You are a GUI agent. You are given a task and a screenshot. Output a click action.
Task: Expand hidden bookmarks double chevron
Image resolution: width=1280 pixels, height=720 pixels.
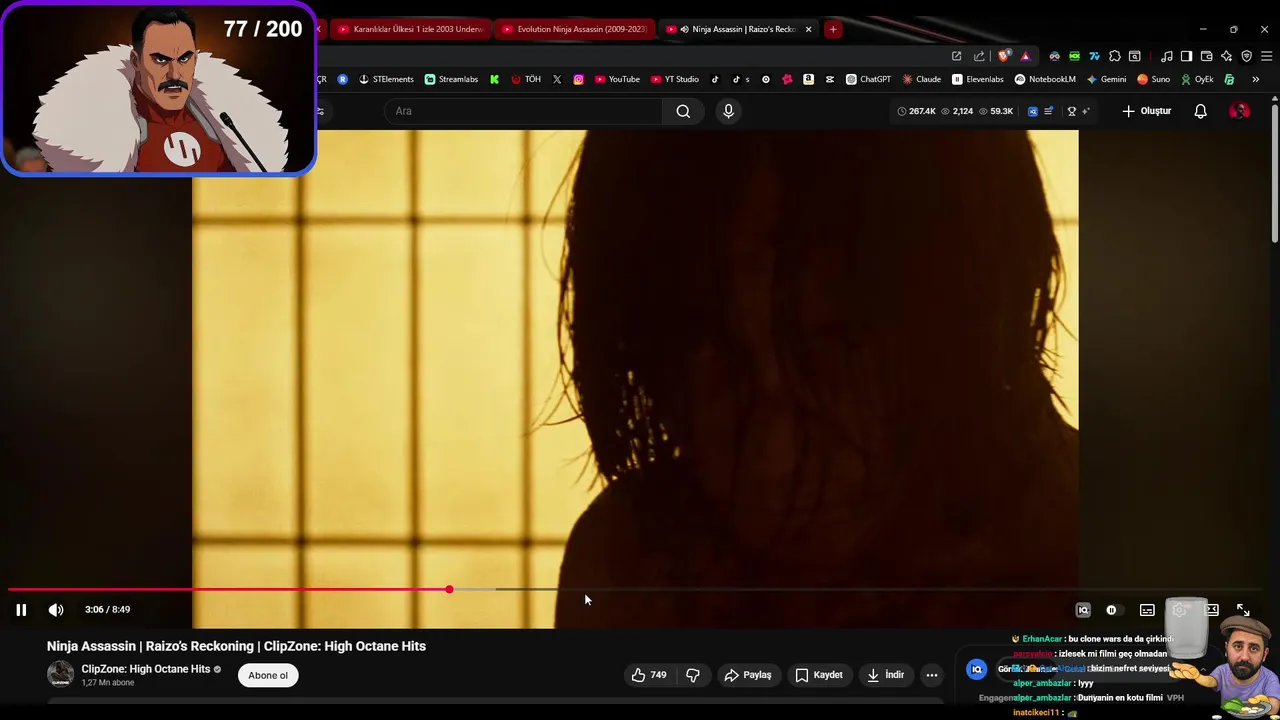1255,79
